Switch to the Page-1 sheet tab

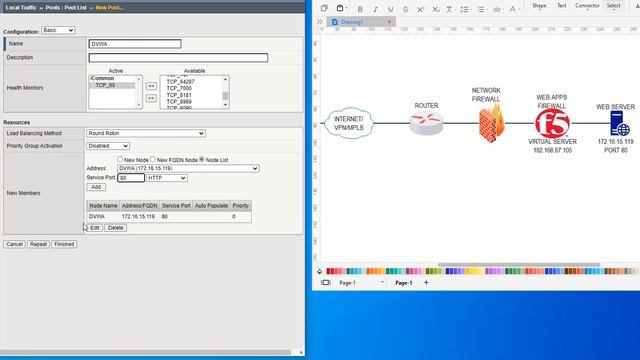[404, 282]
